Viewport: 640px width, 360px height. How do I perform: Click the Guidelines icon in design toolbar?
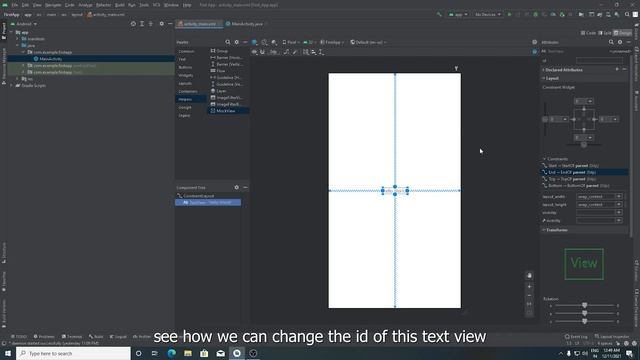[321, 52]
